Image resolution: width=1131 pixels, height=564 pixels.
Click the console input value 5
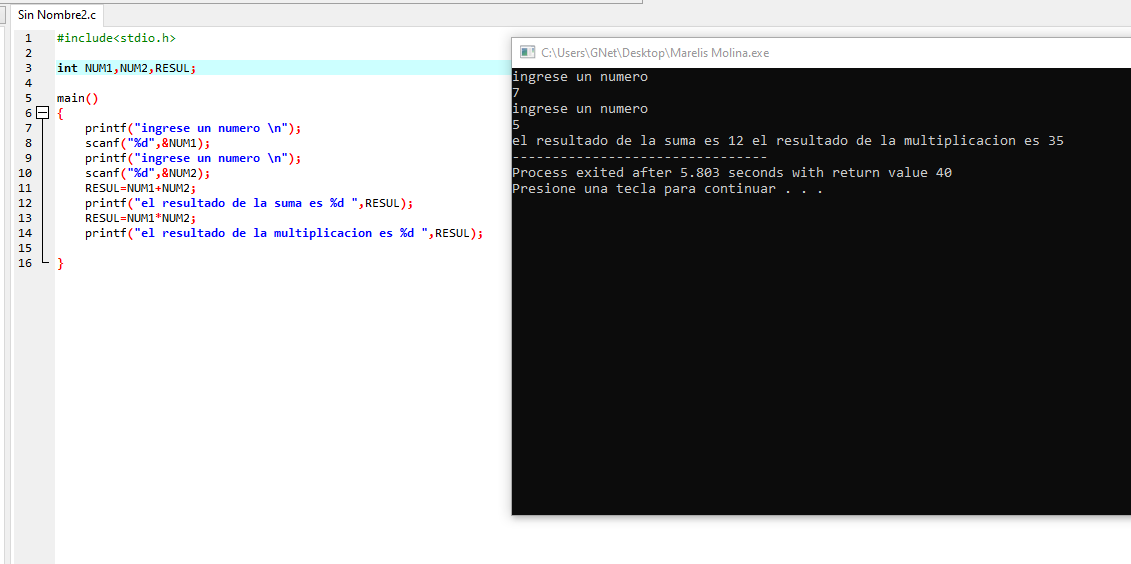[x=516, y=125]
